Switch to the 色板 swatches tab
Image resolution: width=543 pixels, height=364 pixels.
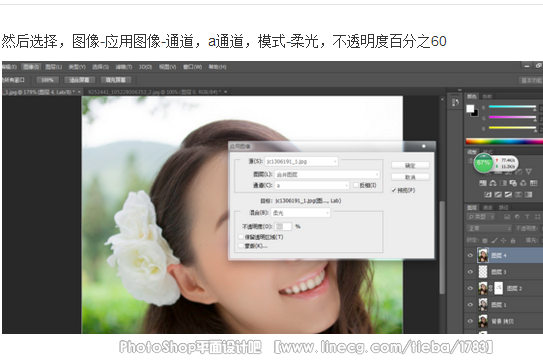click(x=487, y=96)
